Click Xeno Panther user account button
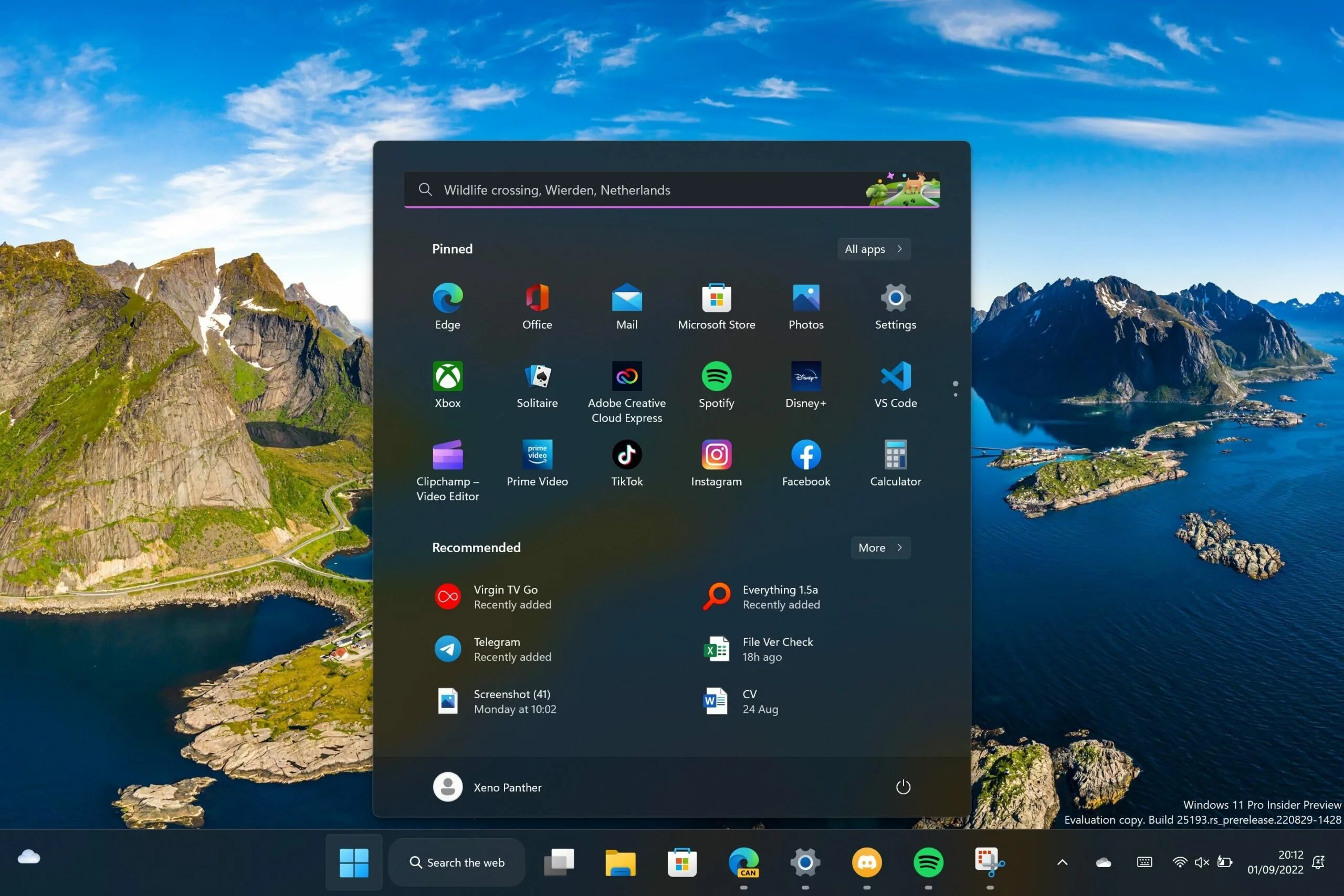 tap(489, 787)
